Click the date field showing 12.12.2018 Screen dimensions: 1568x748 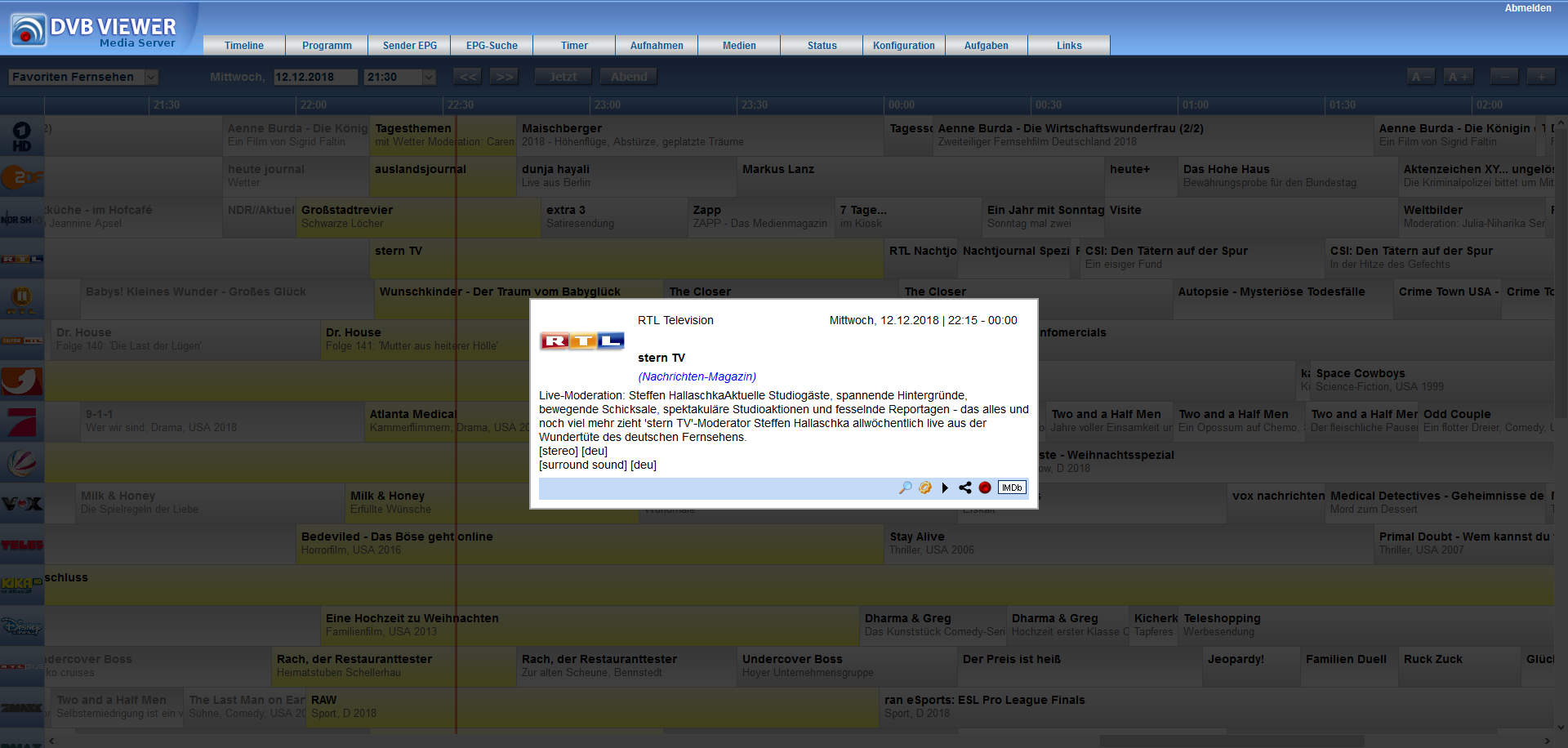coord(315,77)
